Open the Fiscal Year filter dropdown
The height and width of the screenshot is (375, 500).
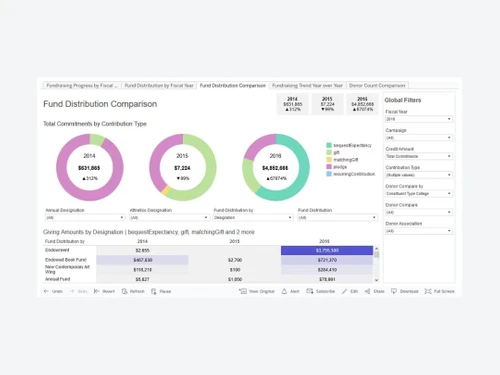(x=419, y=119)
